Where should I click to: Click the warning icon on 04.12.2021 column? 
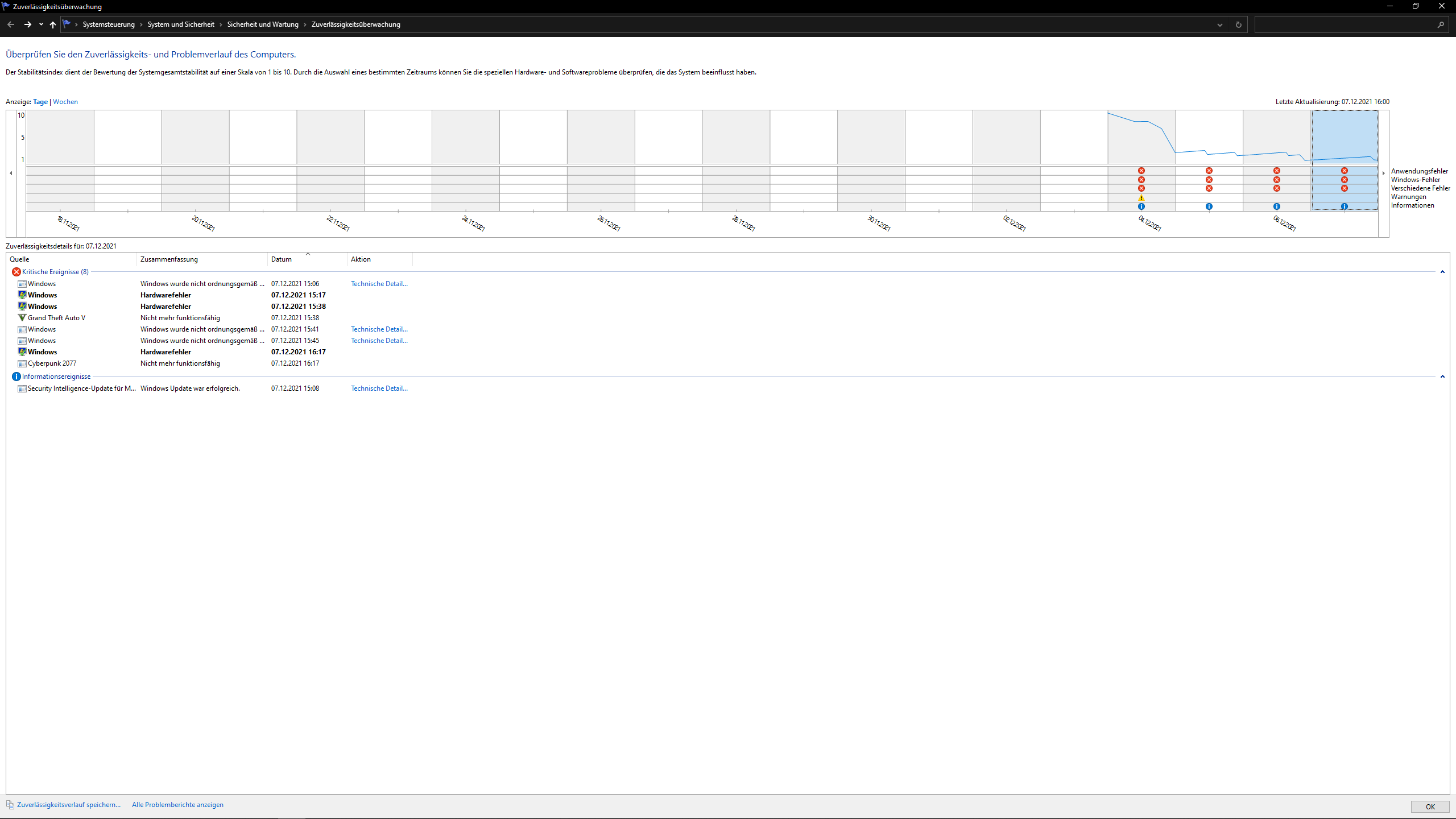coord(1141,197)
